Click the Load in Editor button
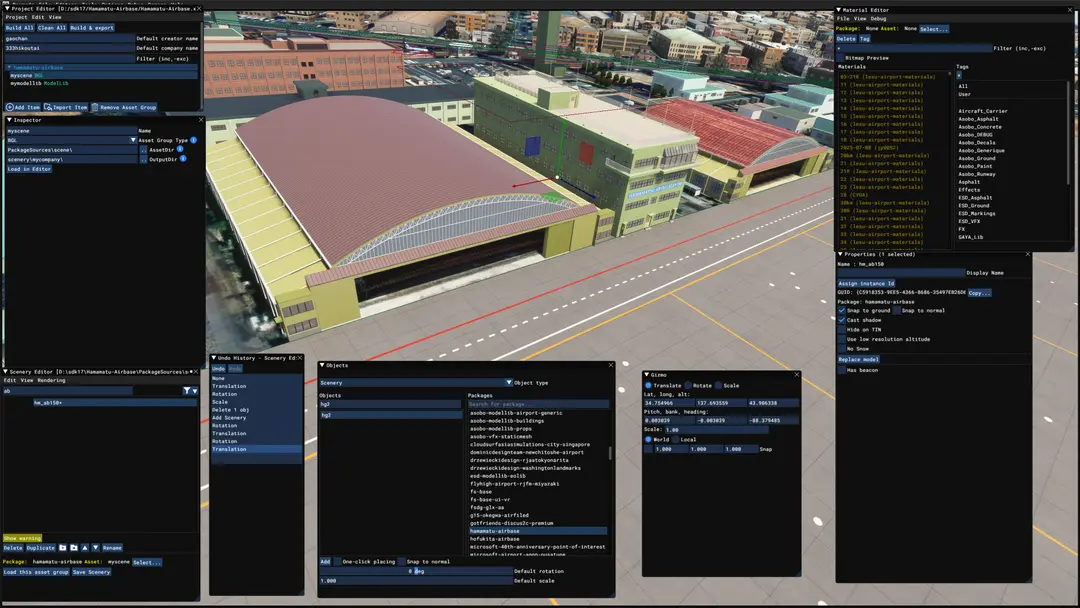 tap(29, 169)
